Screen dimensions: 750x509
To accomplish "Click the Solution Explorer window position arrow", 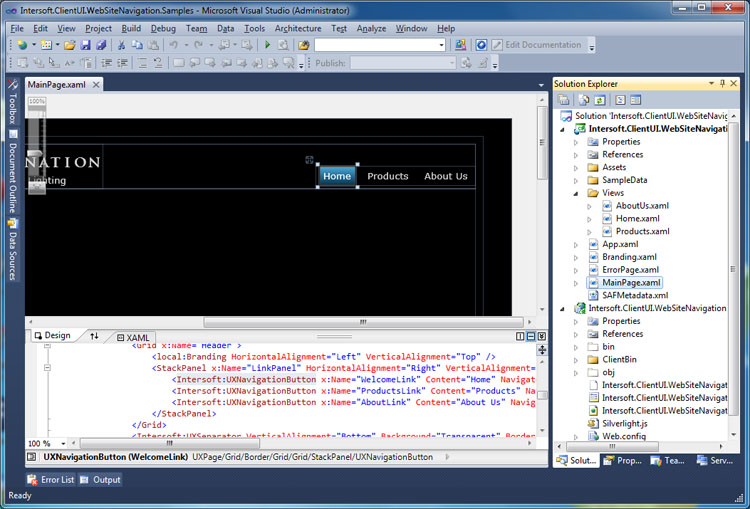I will point(711,83).
